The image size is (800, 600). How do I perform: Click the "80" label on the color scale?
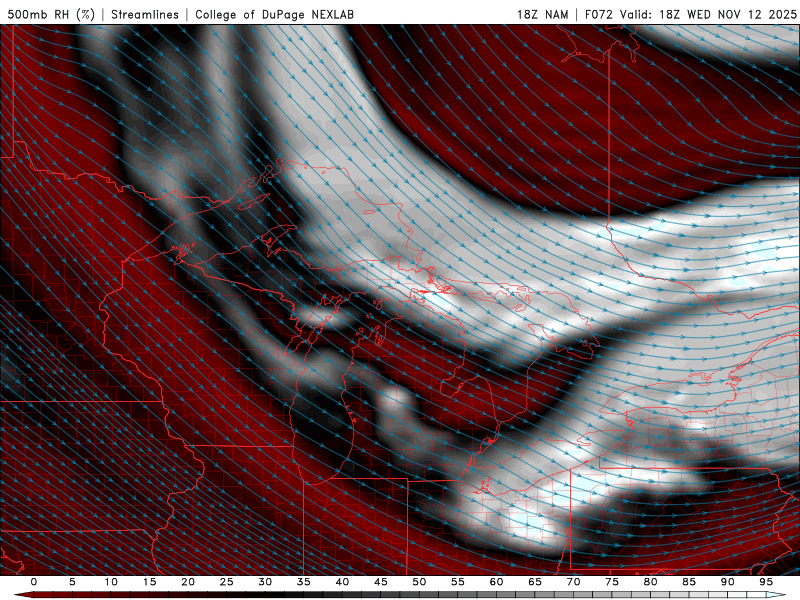[651, 582]
